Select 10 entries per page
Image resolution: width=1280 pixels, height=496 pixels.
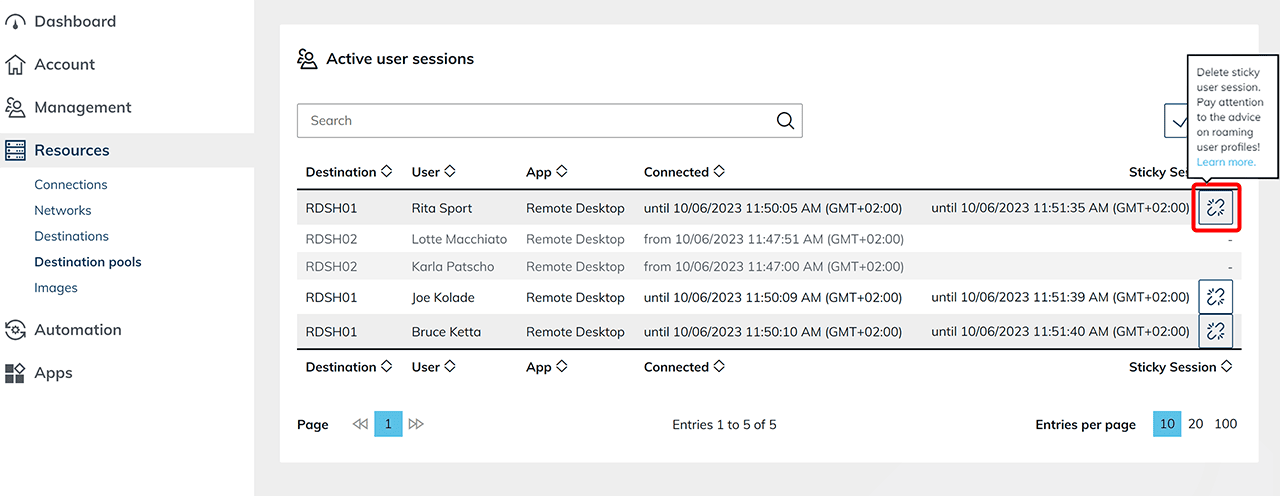tap(1166, 424)
